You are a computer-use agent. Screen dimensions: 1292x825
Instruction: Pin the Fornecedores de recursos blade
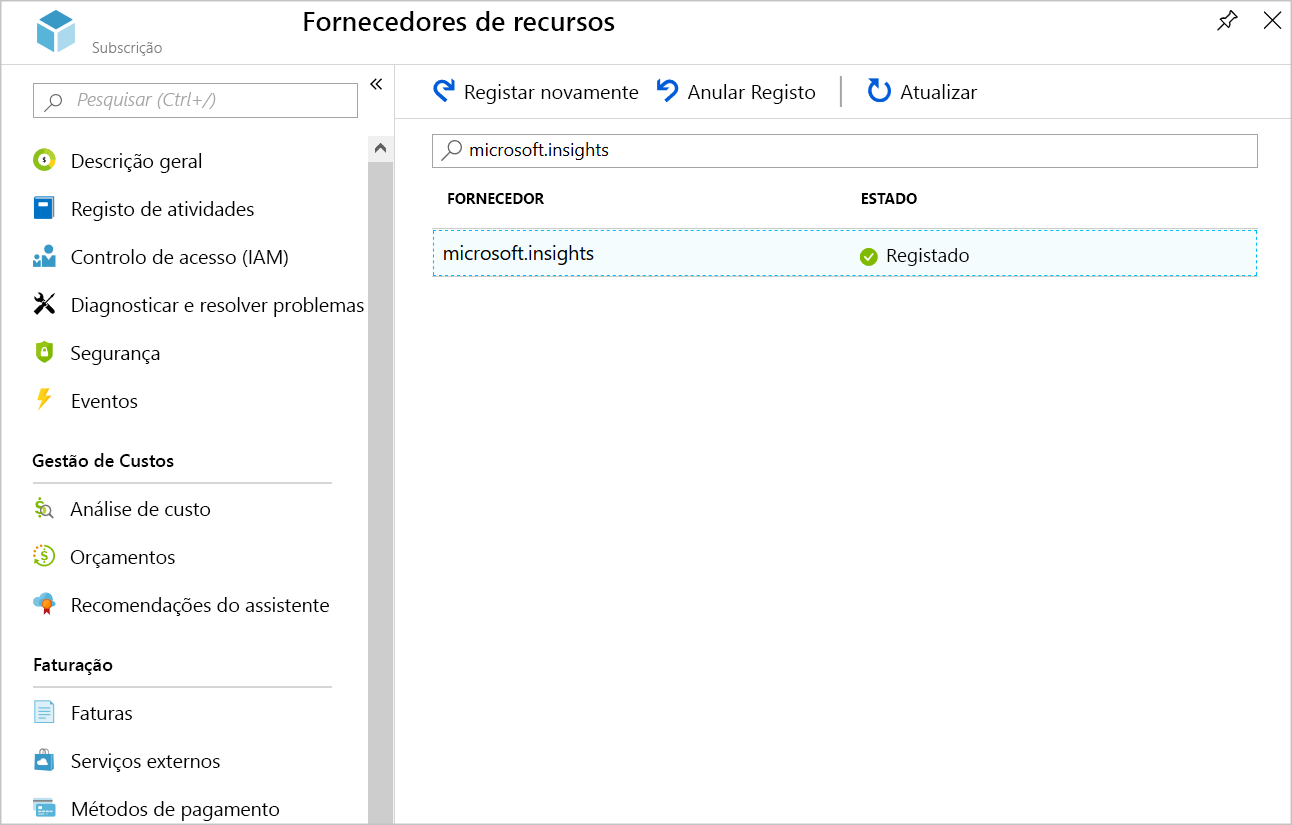(x=1227, y=21)
